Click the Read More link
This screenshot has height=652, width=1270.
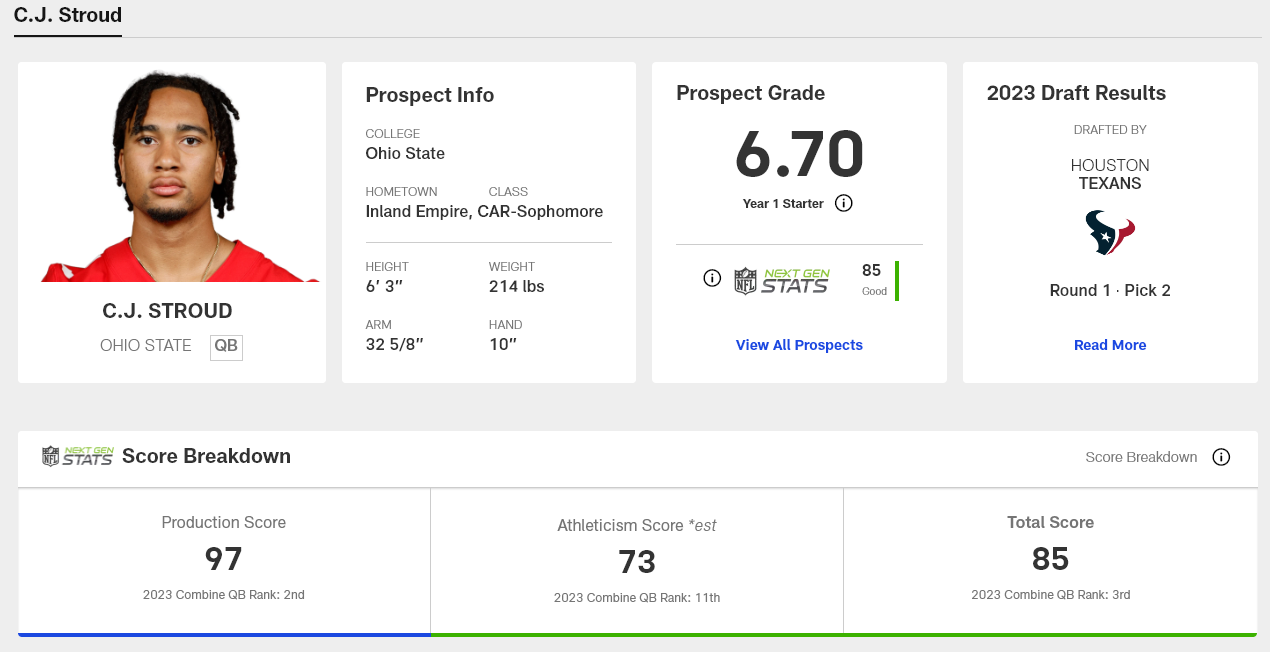(x=1110, y=345)
